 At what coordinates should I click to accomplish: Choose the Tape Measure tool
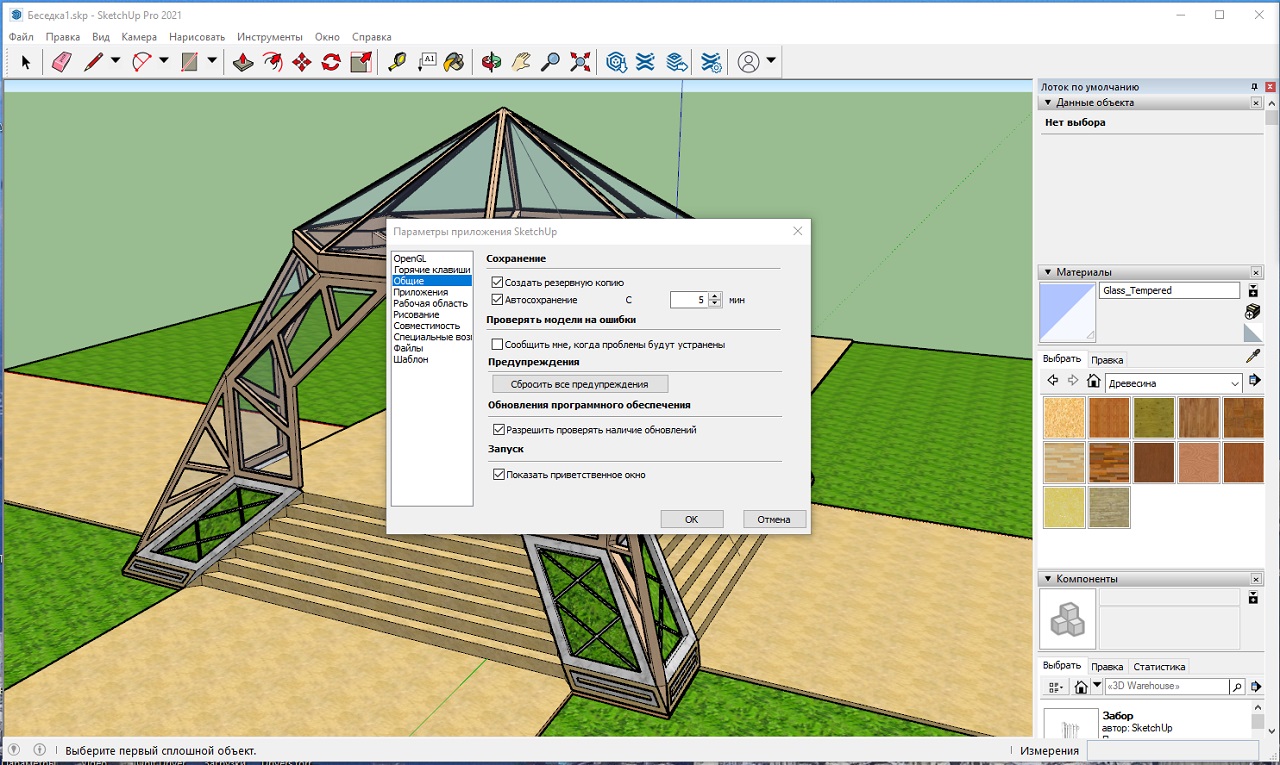(397, 62)
